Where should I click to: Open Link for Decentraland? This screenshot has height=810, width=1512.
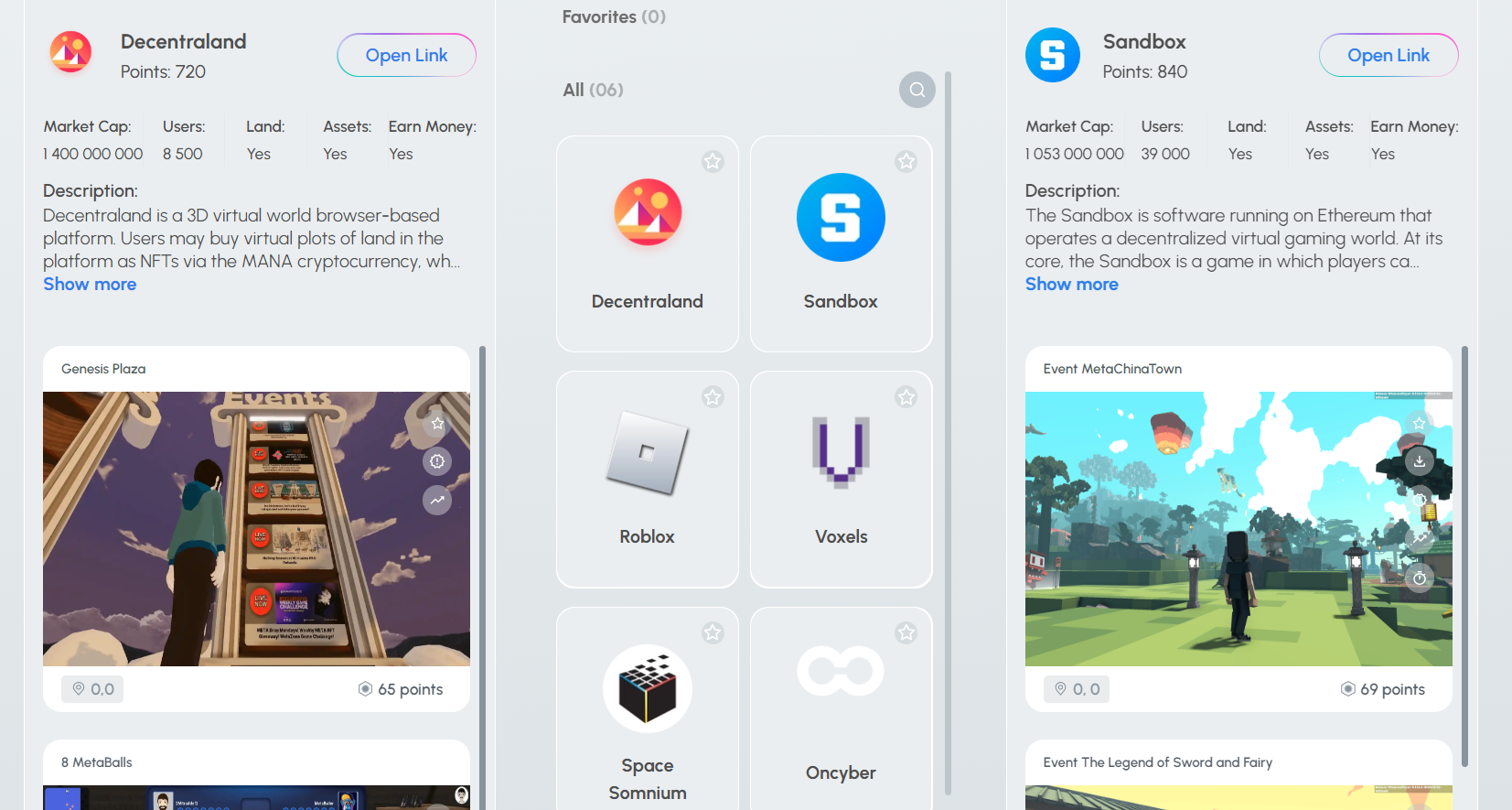pos(406,55)
